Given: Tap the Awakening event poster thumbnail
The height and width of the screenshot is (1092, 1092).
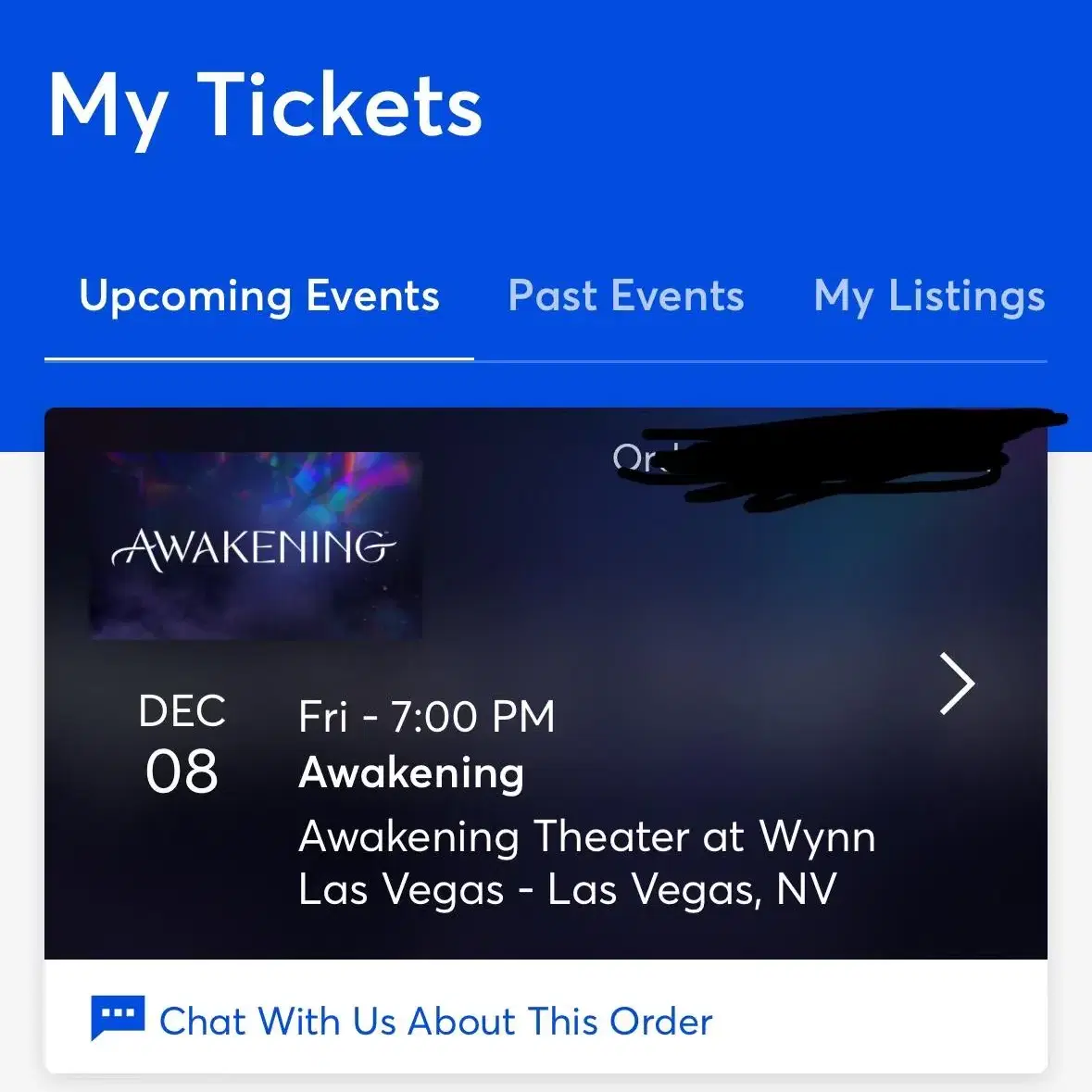Looking at the screenshot, I should coord(256,546).
